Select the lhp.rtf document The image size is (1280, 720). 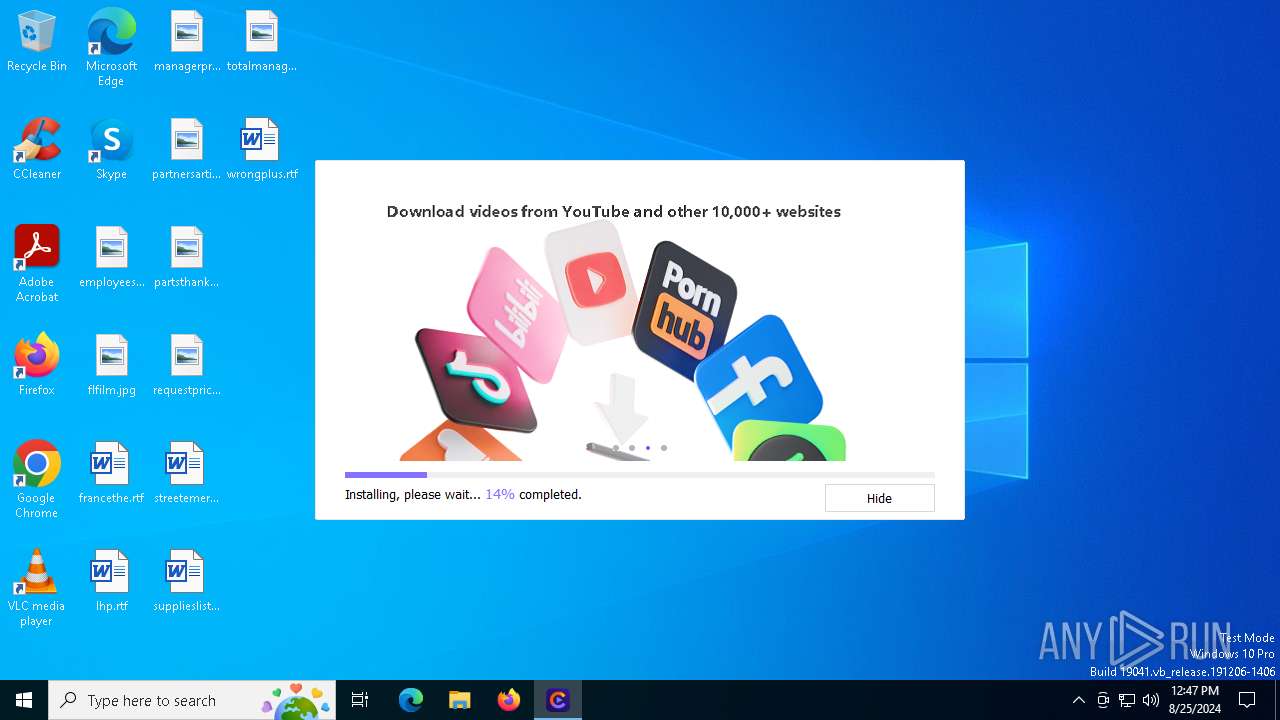click(112, 582)
